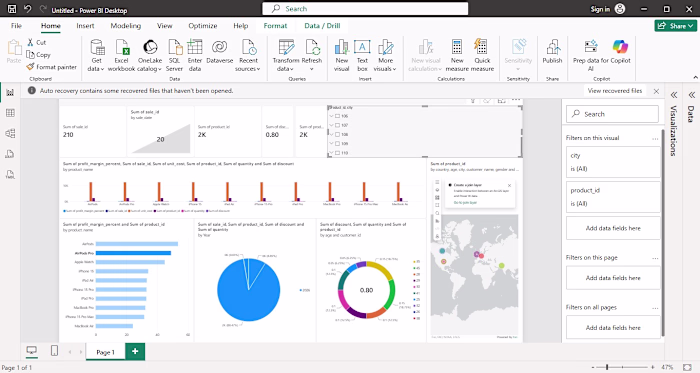
Task: Click the slicer visual's filter icon
Action: 473,101
